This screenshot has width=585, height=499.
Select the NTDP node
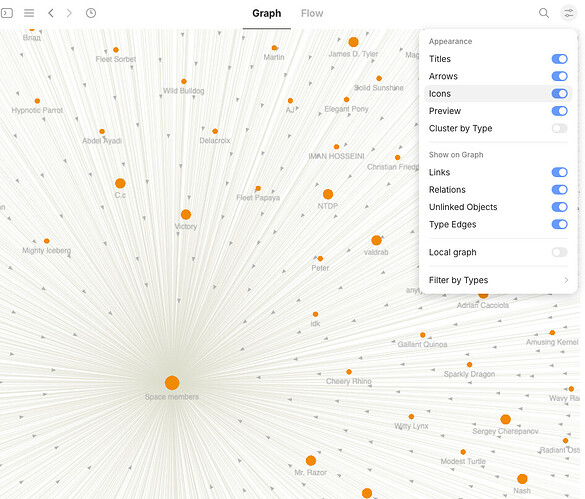(x=328, y=194)
